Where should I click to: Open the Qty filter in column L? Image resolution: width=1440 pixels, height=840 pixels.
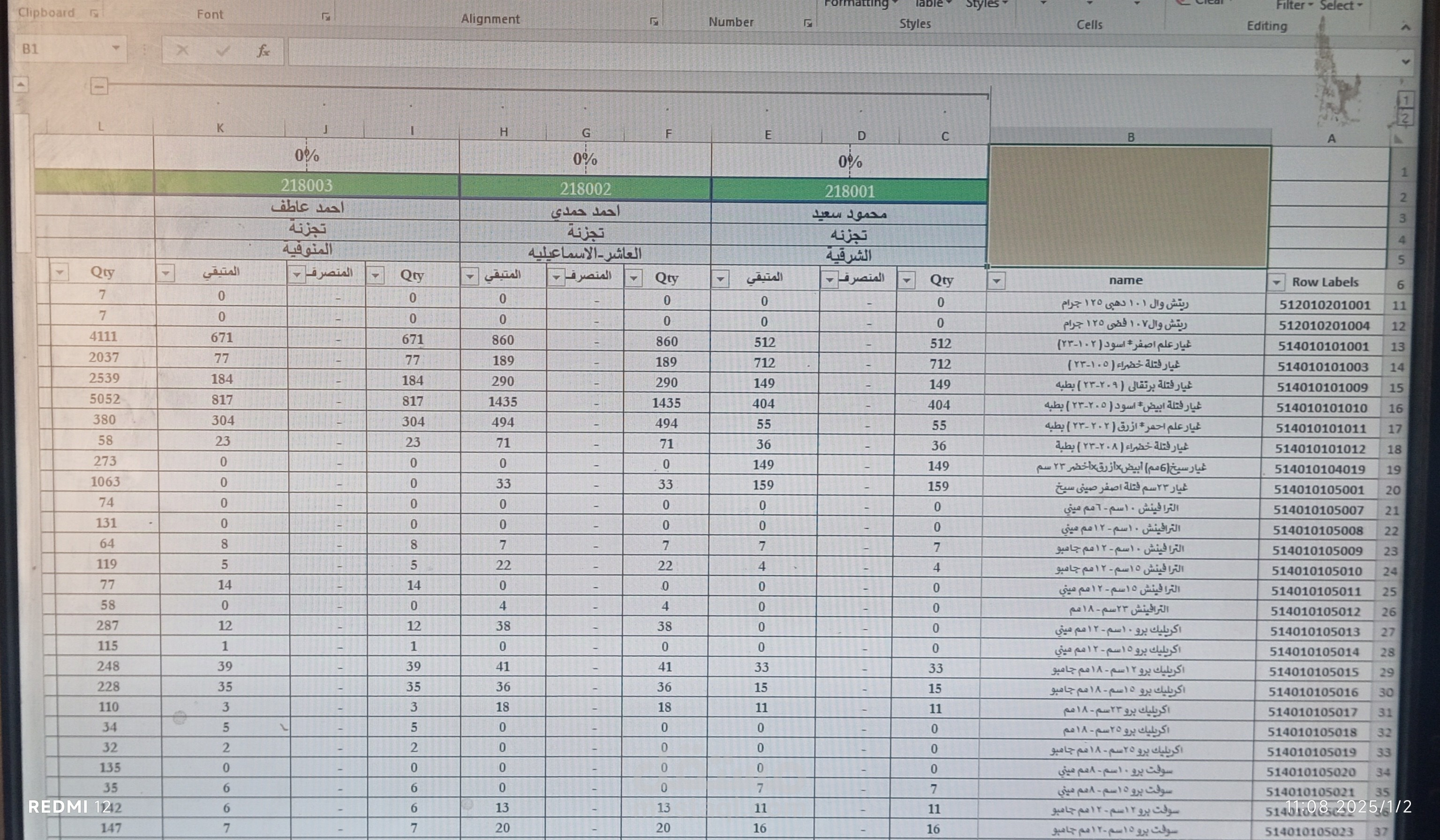[60, 271]
